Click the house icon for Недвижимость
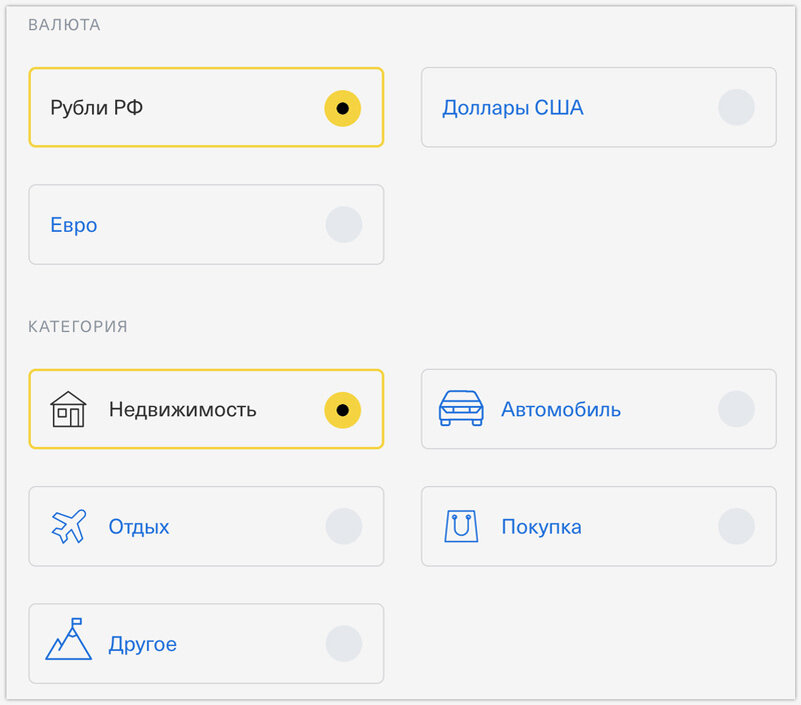 pyautogui.click(x=68, y=409)
